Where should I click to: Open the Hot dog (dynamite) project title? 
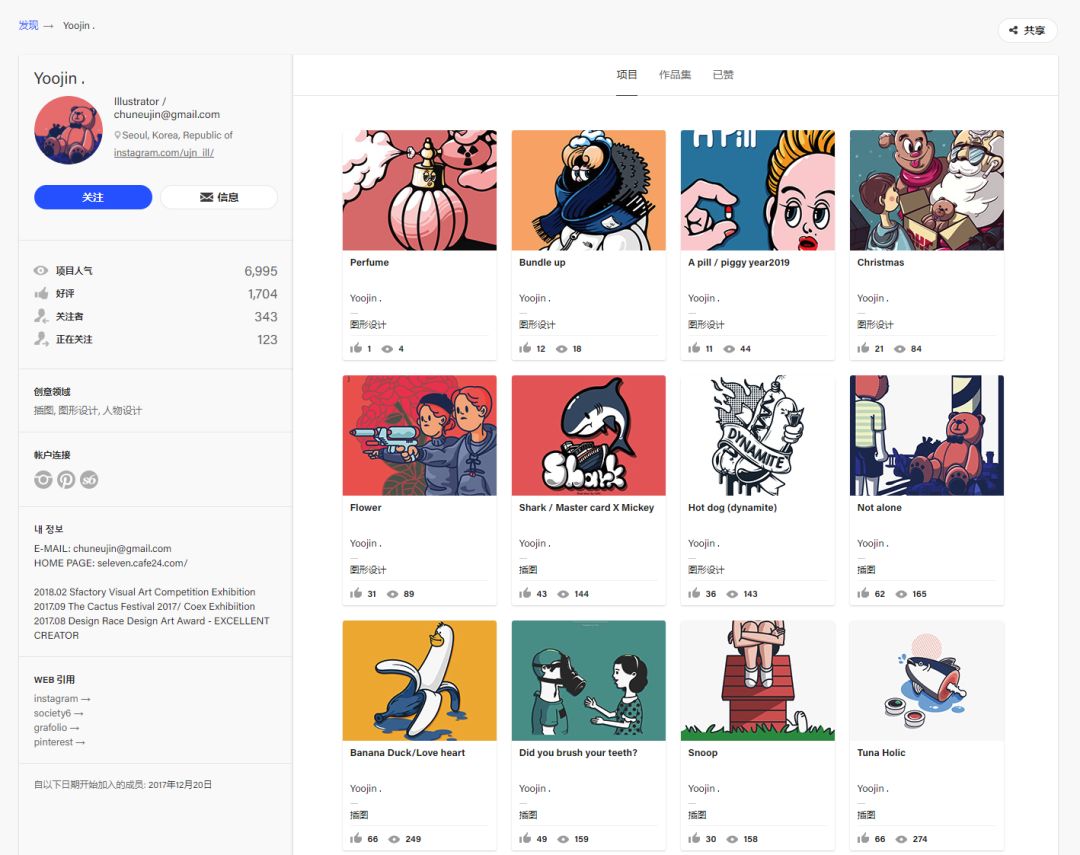[732, 508]
